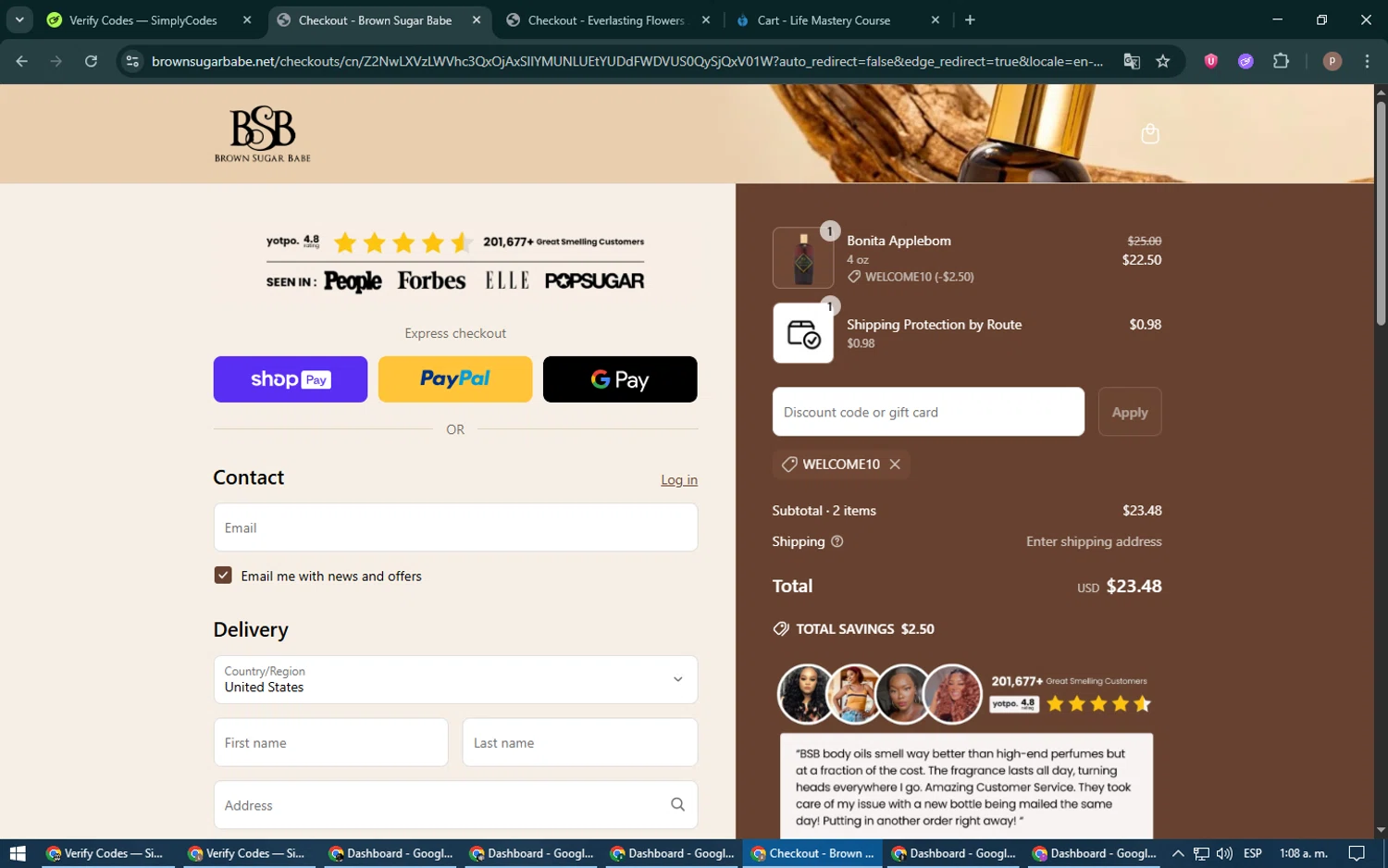Pay with PayPal button
1388x868 pixels.
[455, 379]
